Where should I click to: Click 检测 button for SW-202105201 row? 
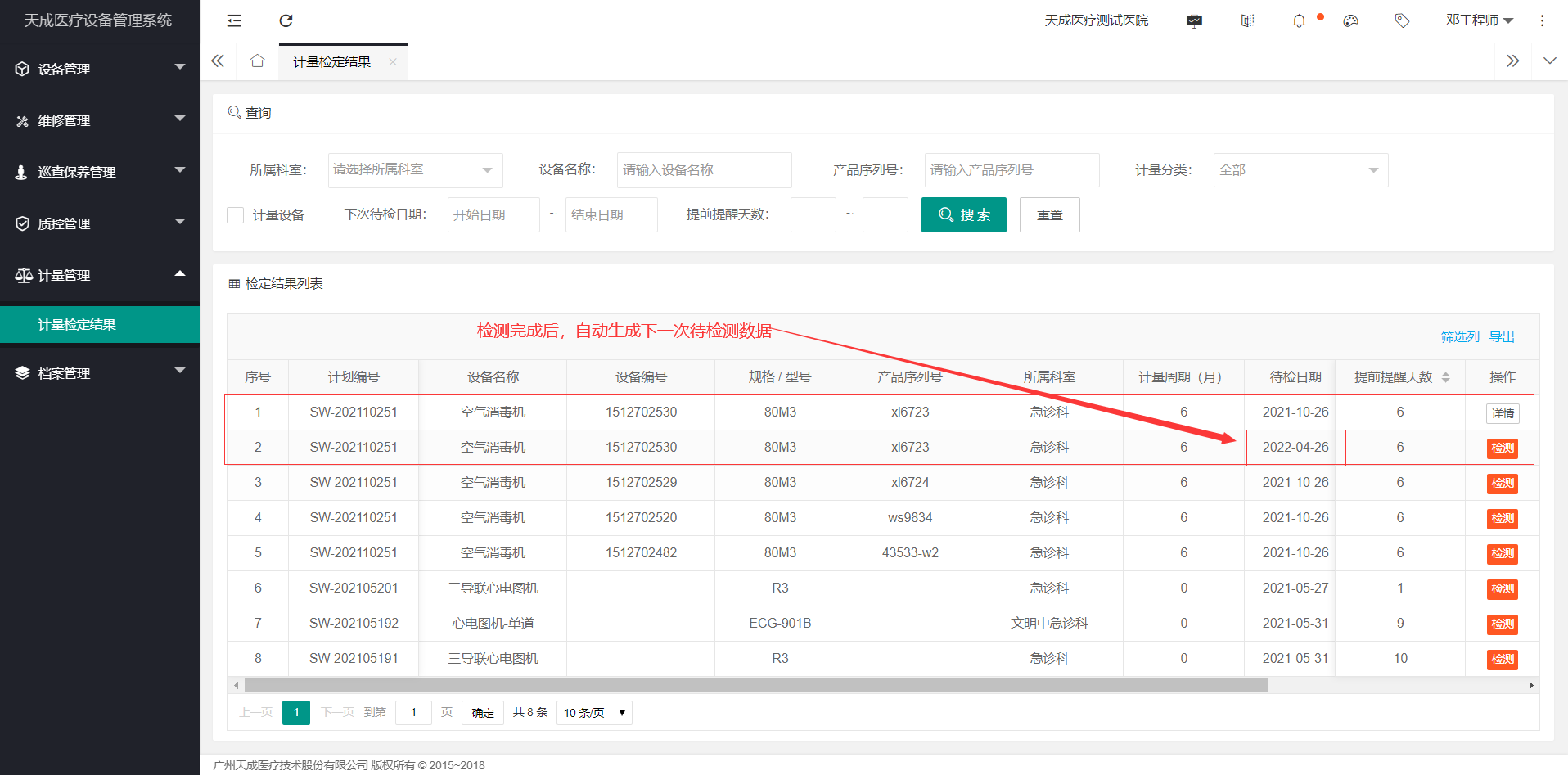pyautogui.click(x=1503, y=589)
